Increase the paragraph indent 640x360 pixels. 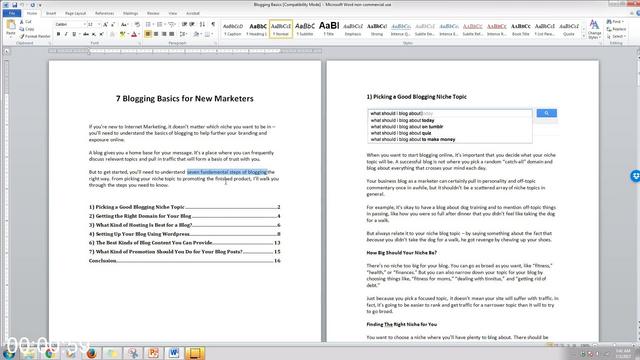coord(192,25)
